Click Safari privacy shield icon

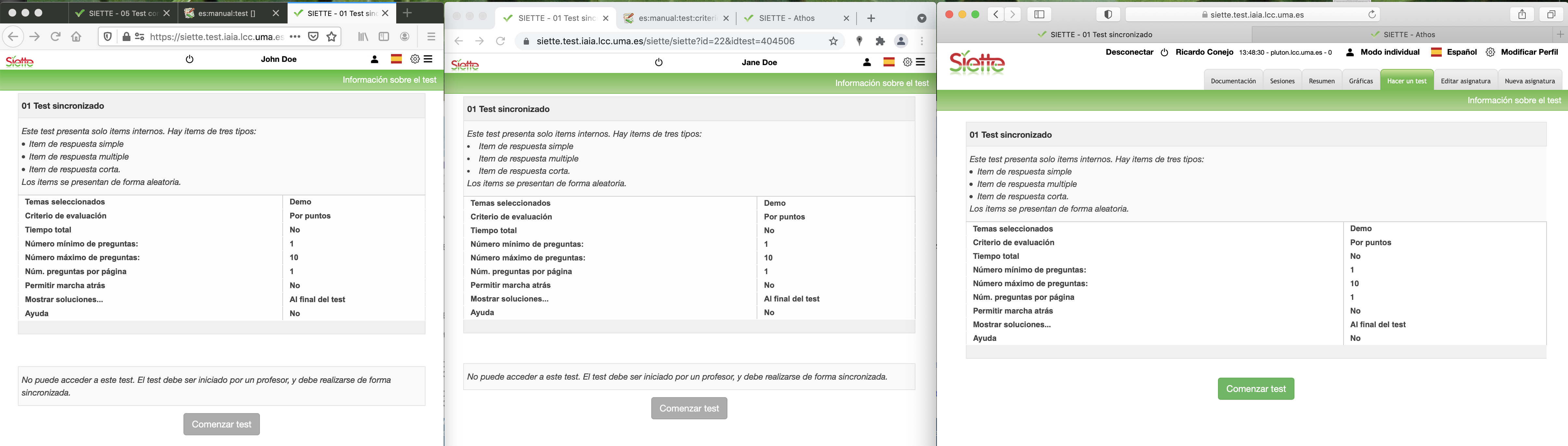(1108, 15)
